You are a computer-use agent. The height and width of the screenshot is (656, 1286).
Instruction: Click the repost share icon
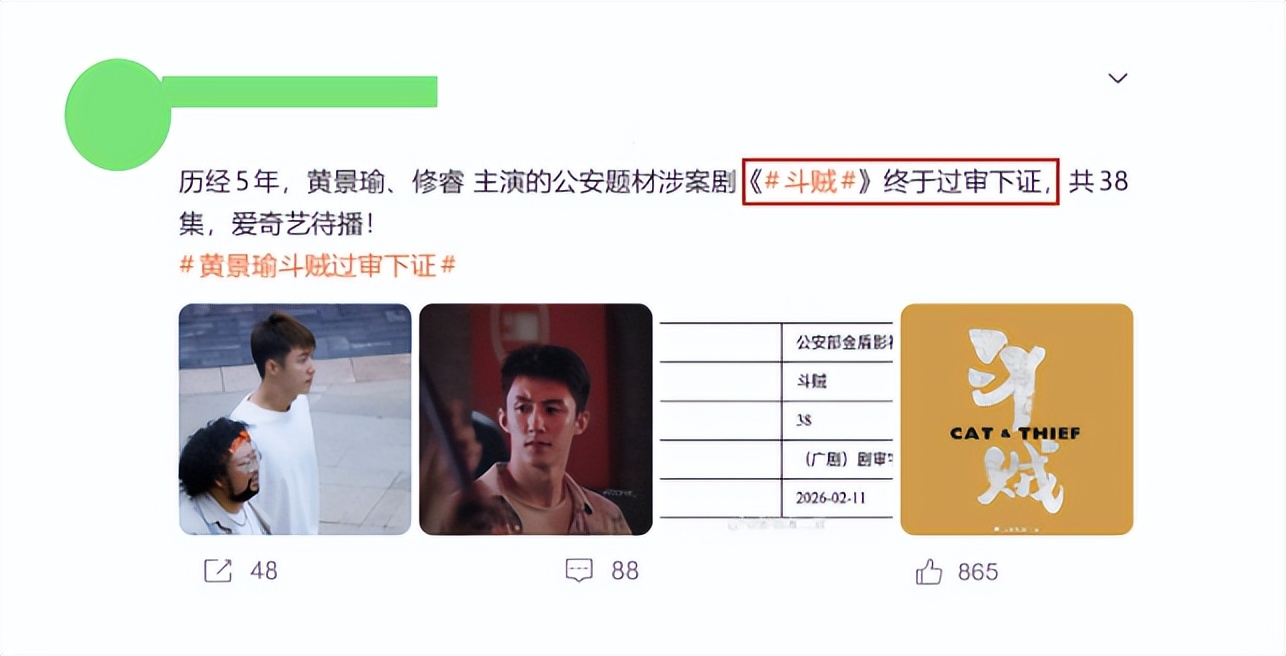click(218, 571)
